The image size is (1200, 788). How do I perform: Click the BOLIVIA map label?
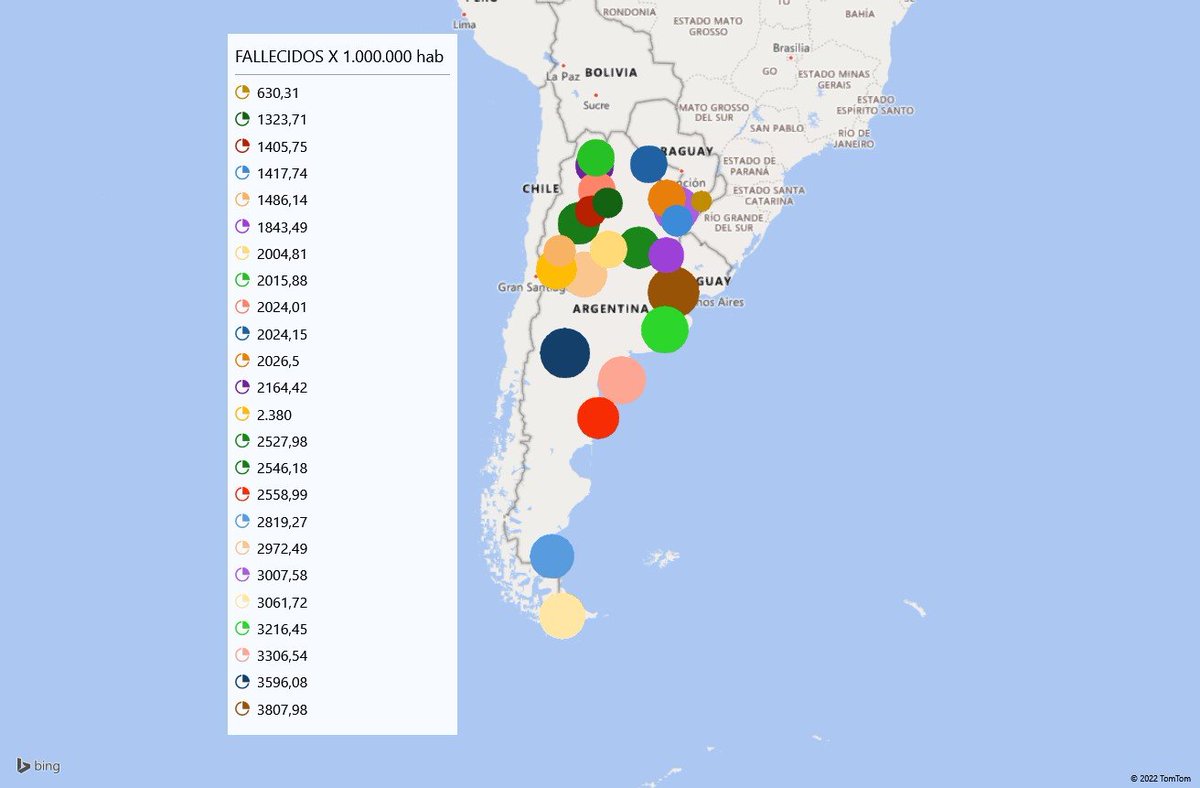611,72
